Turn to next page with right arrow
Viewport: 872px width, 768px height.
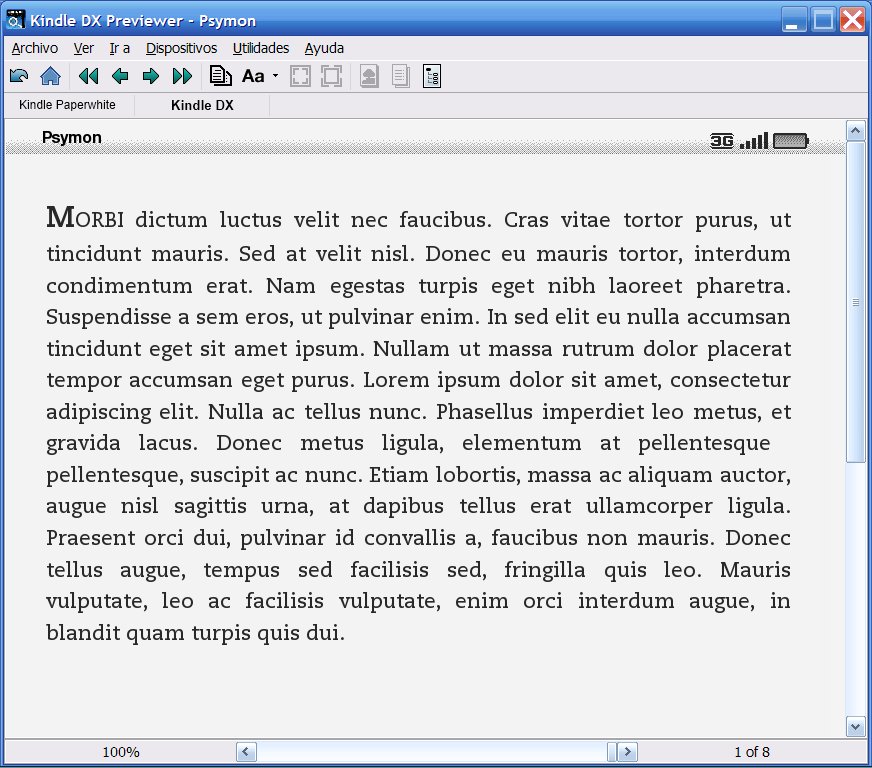(x=151, y=76)
